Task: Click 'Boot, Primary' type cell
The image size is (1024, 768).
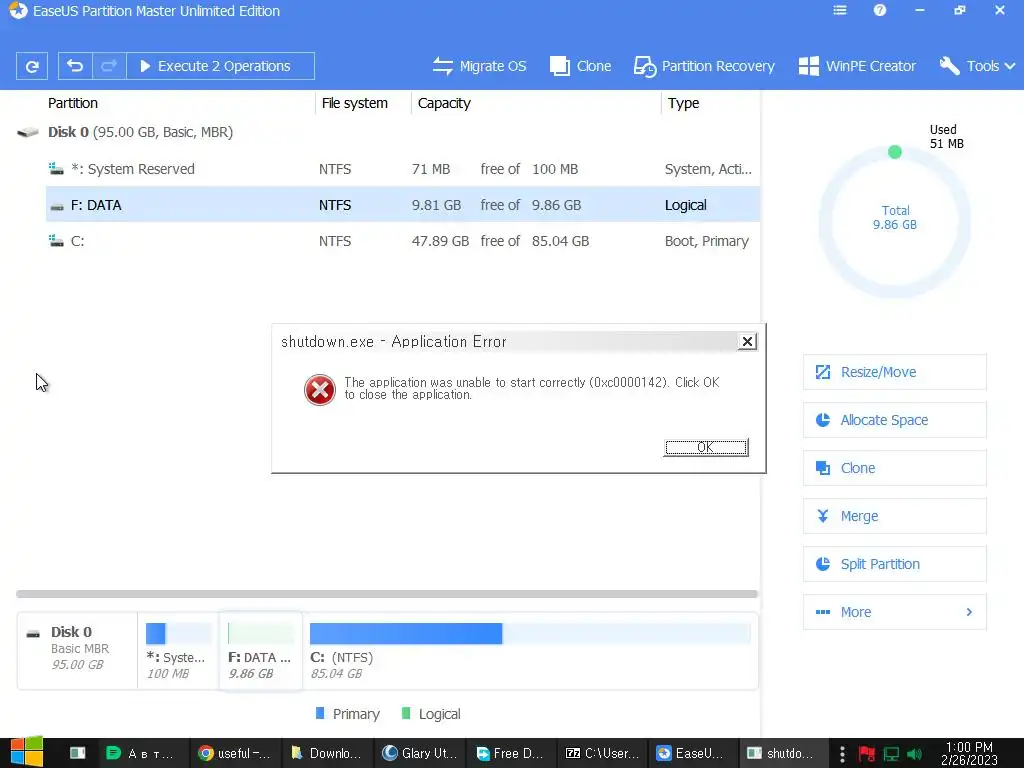Action: point(707,241)
